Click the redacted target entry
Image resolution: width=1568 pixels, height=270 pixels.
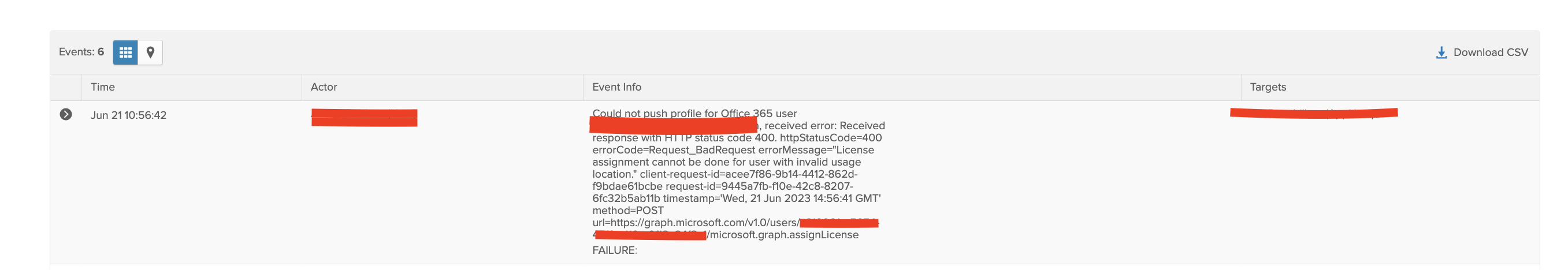point(1314,113)
